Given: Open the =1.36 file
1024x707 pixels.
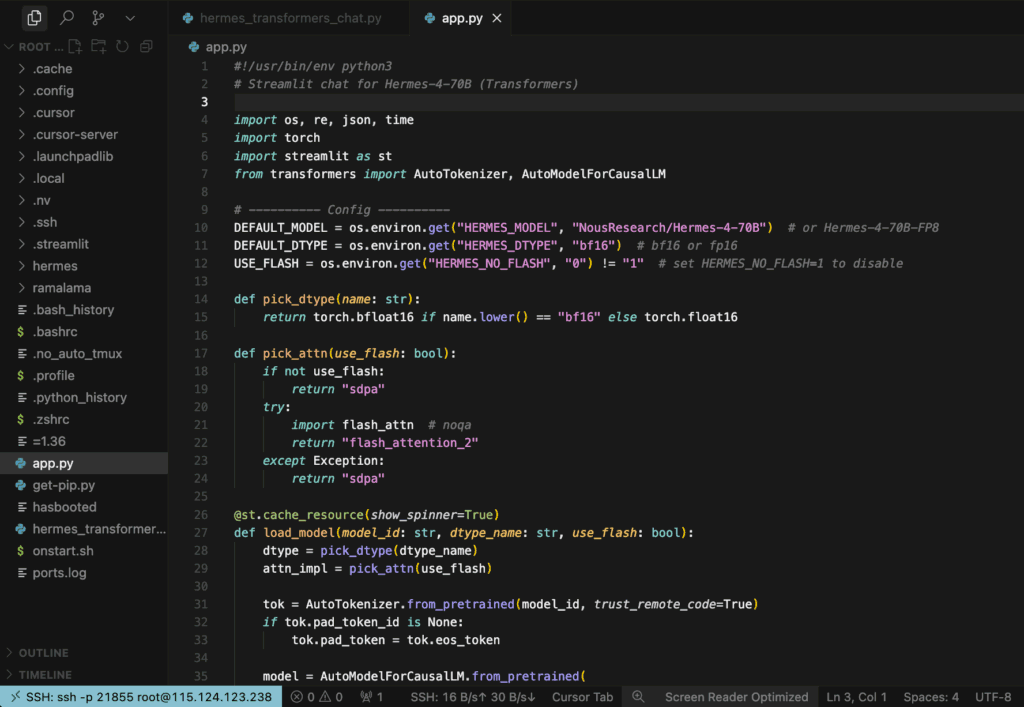Looking at the screenshot, I should click(x=84, y=441).
